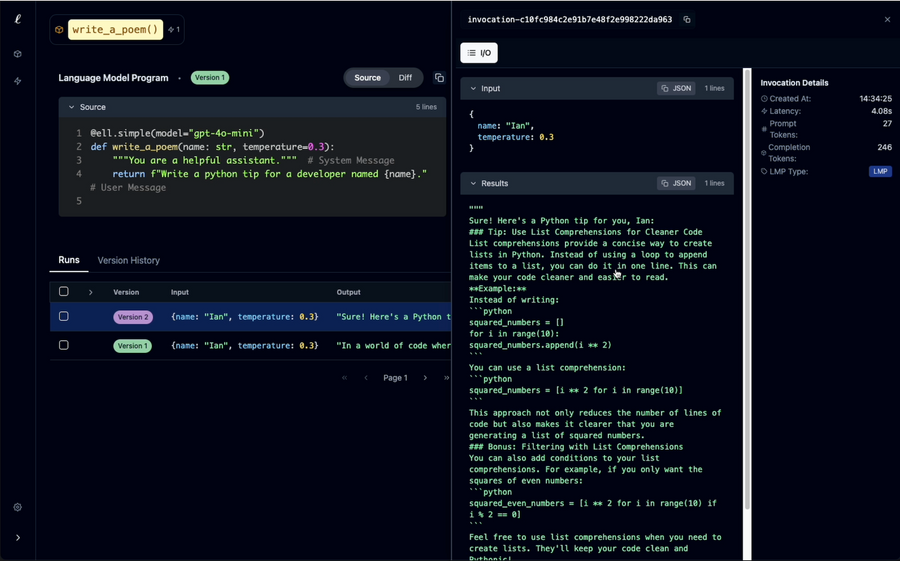Open the cube LMP icon in the left sidebar
The image size is (900, 561).
(x=18, y=54)
